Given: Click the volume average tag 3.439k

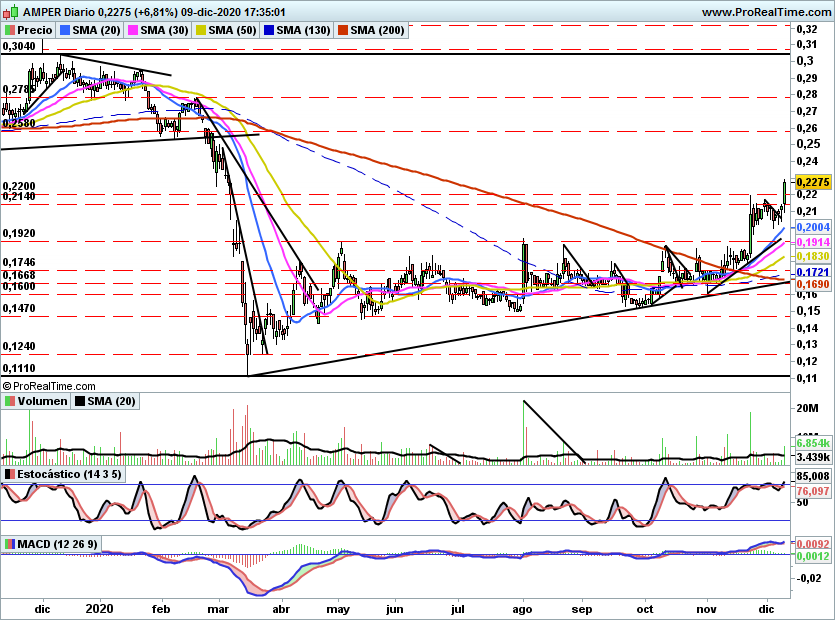Looking at the screenshot, I should click(x=813, y=457).
